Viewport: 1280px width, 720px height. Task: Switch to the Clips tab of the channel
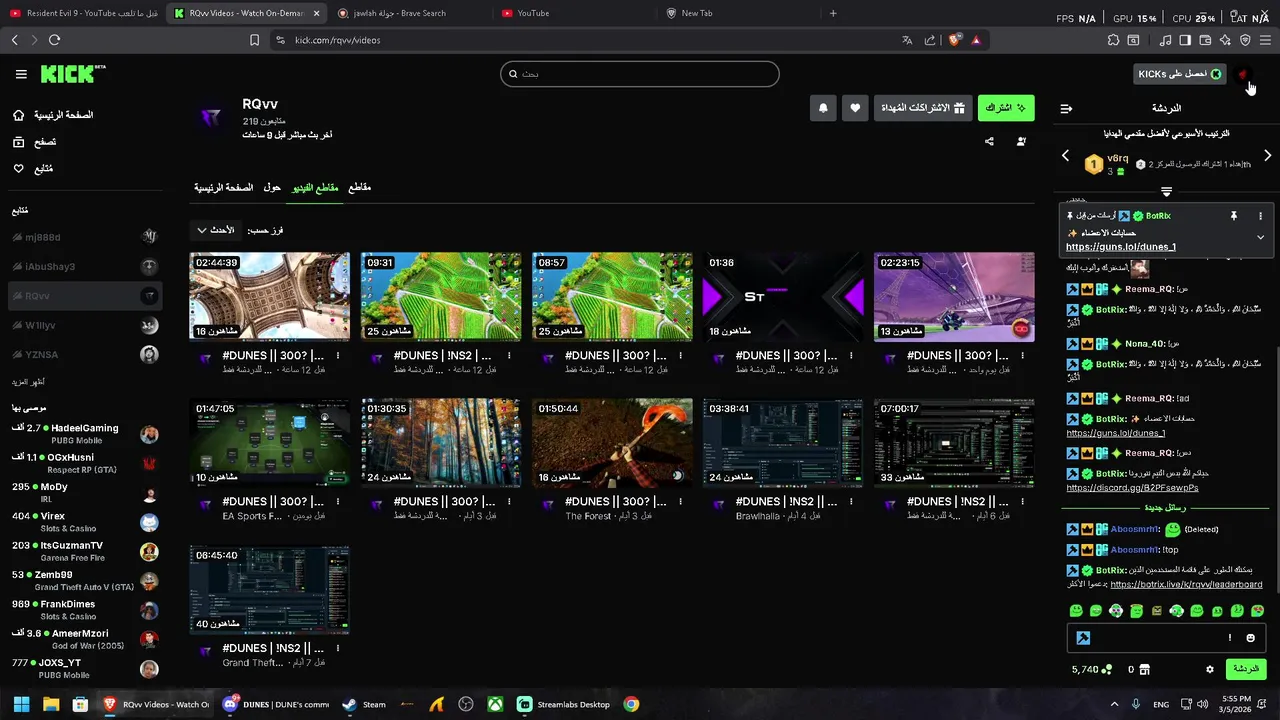click(x=359, y=187)
